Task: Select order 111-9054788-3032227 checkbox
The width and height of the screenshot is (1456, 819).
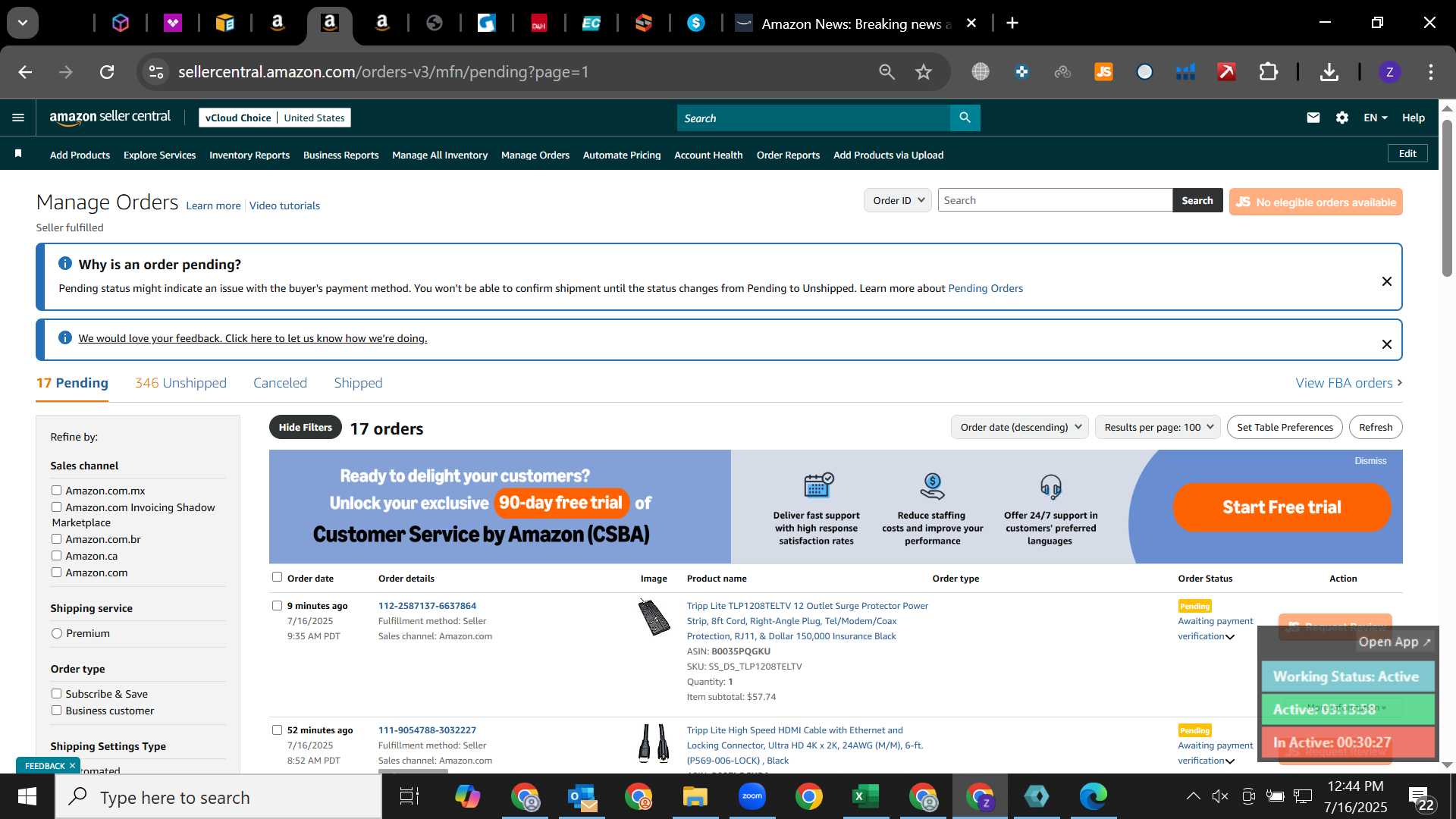Action: (277, 730)
